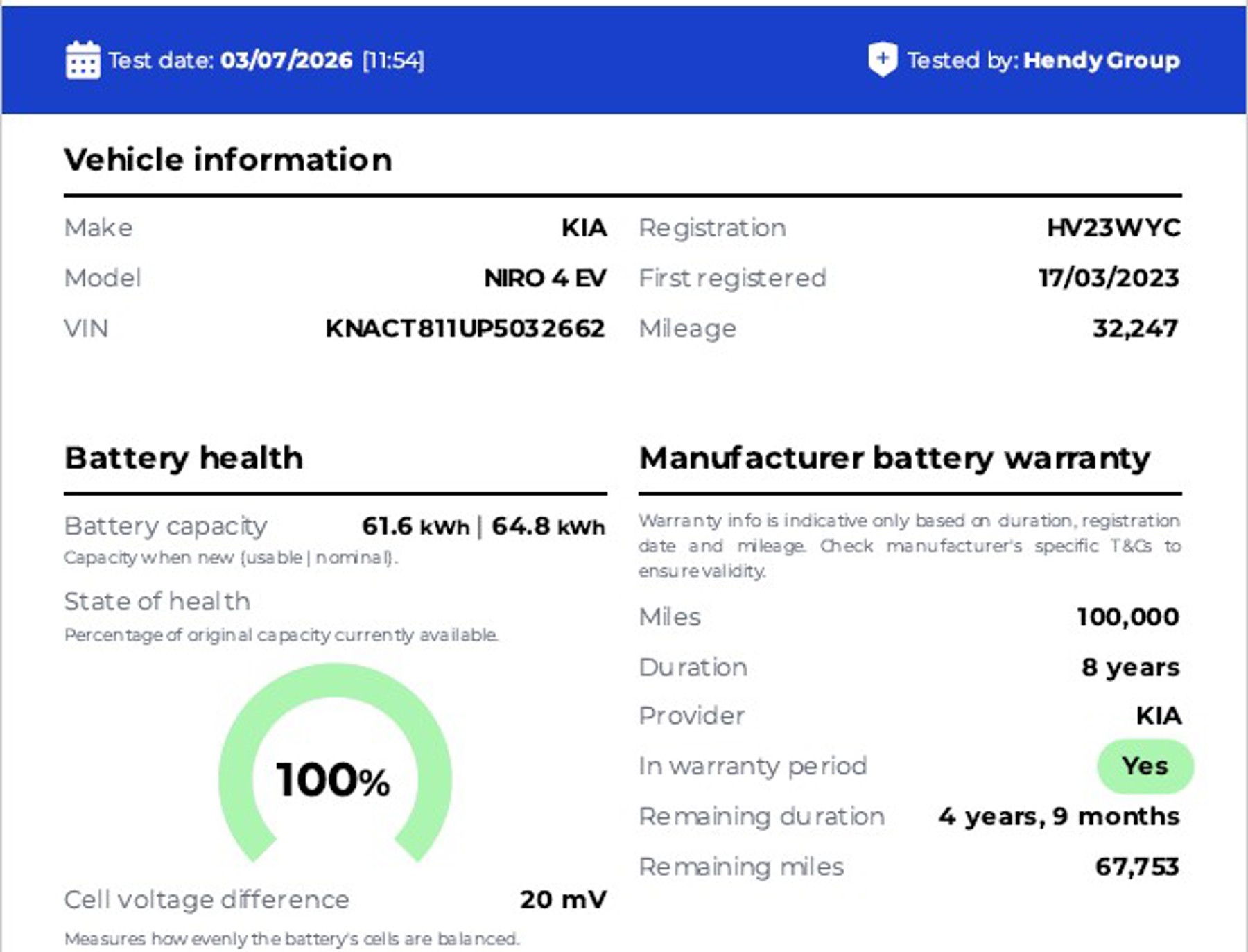This screenshot has width=1248, height=952.
Task: Click the Registration field label
Action: tap(712, 228)
